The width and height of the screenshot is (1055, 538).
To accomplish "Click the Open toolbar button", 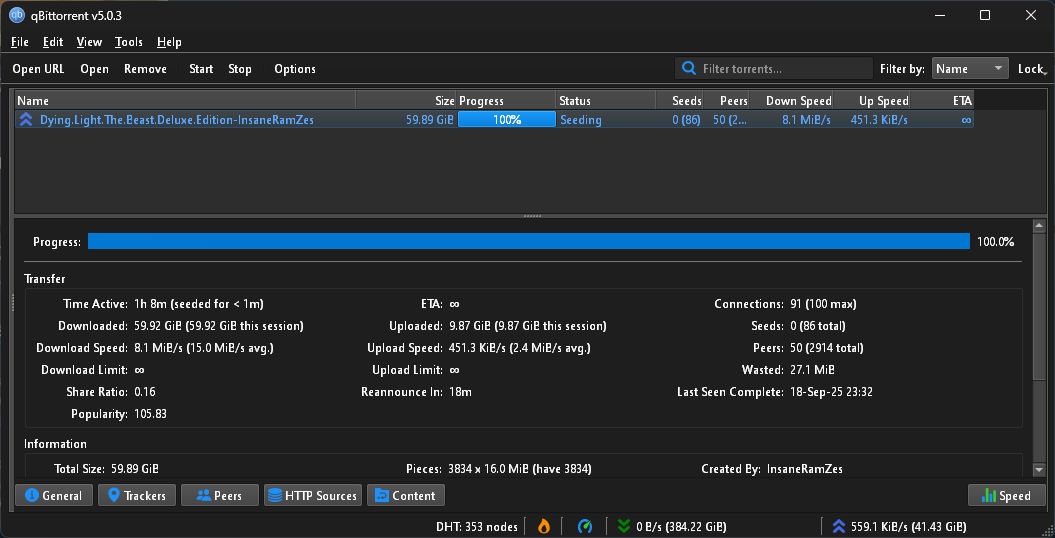I will point(95,69).
